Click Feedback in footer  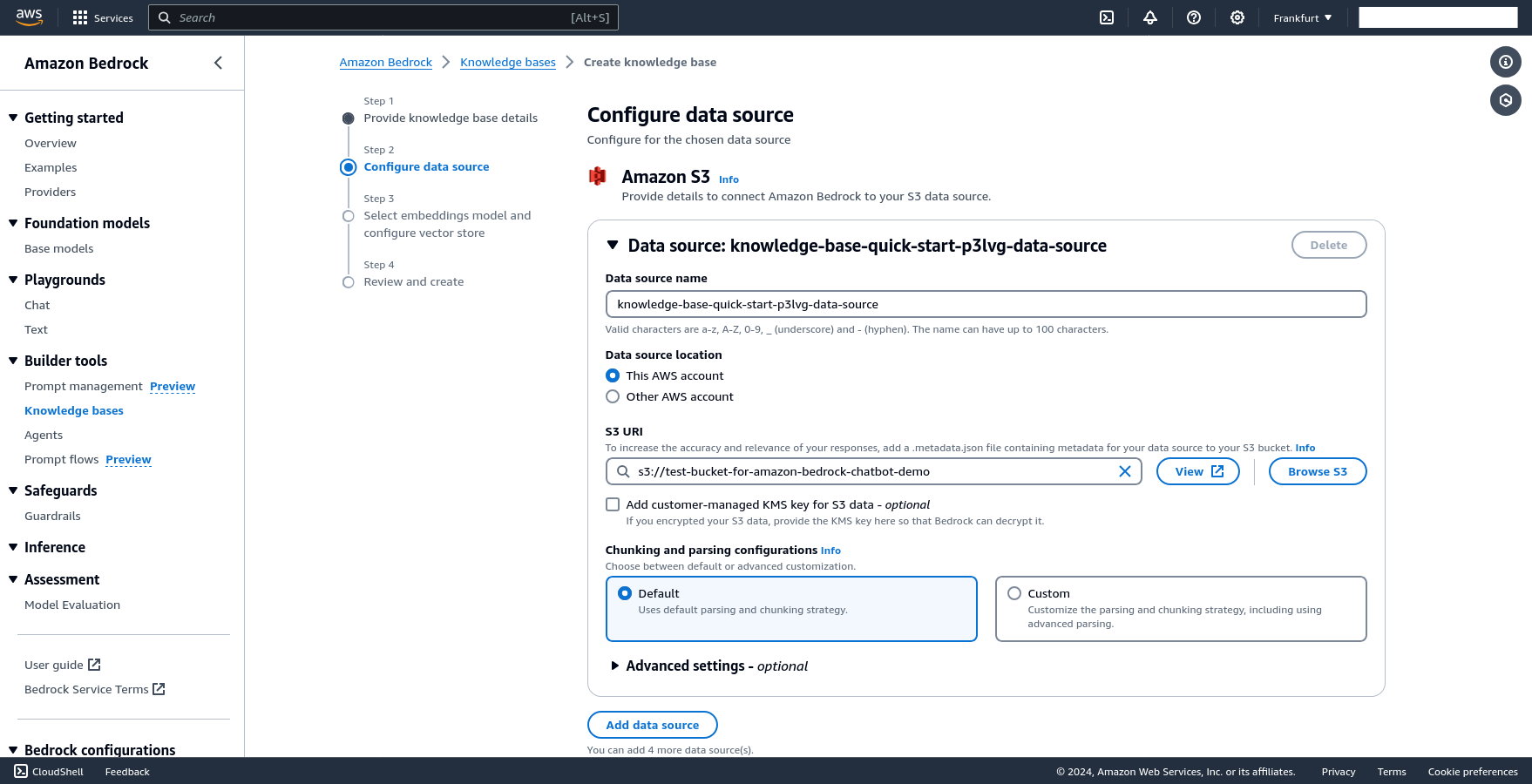point(127,772)
